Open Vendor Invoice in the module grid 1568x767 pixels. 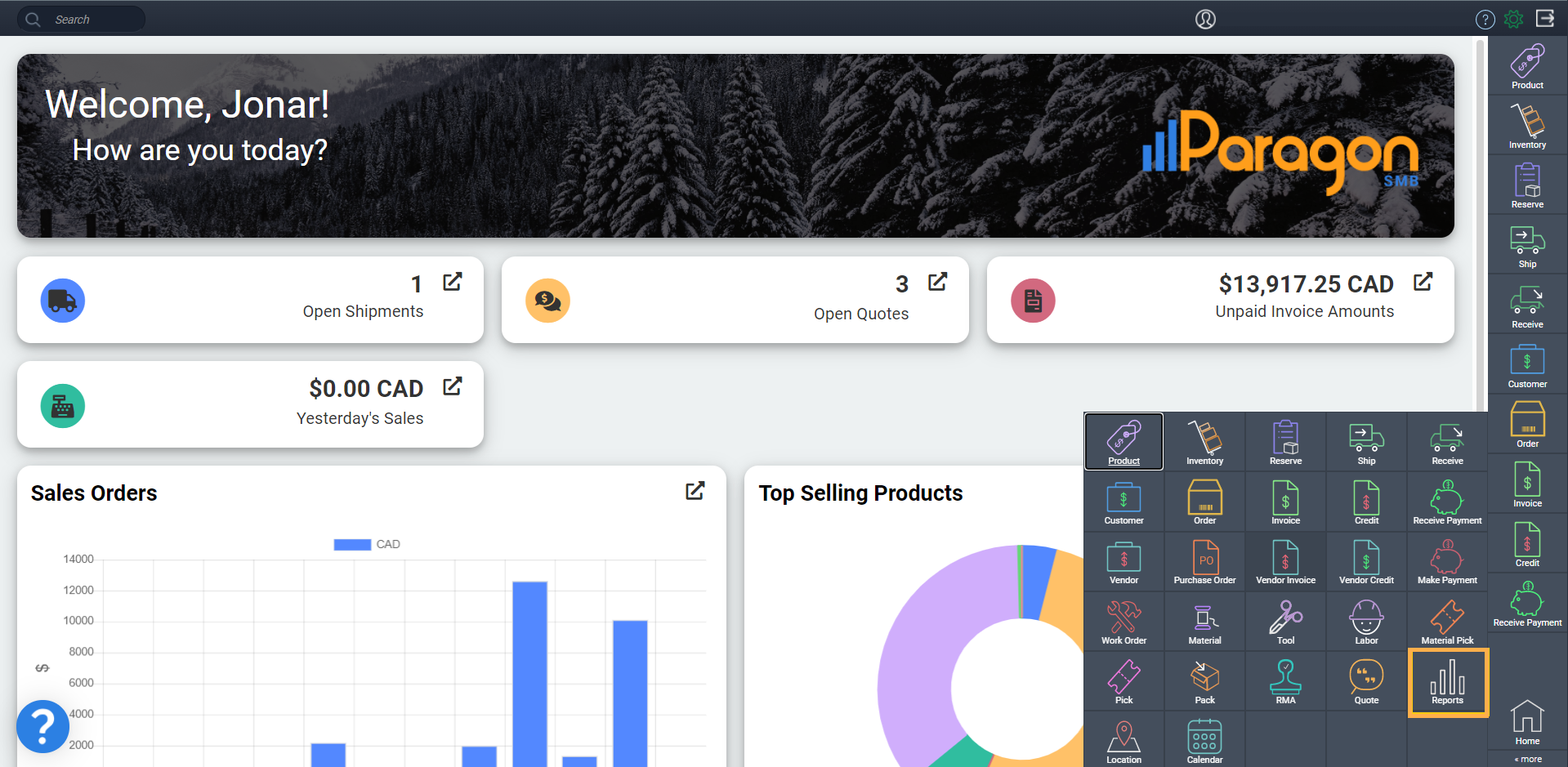pyautogui.click(x=1285, y=563)
